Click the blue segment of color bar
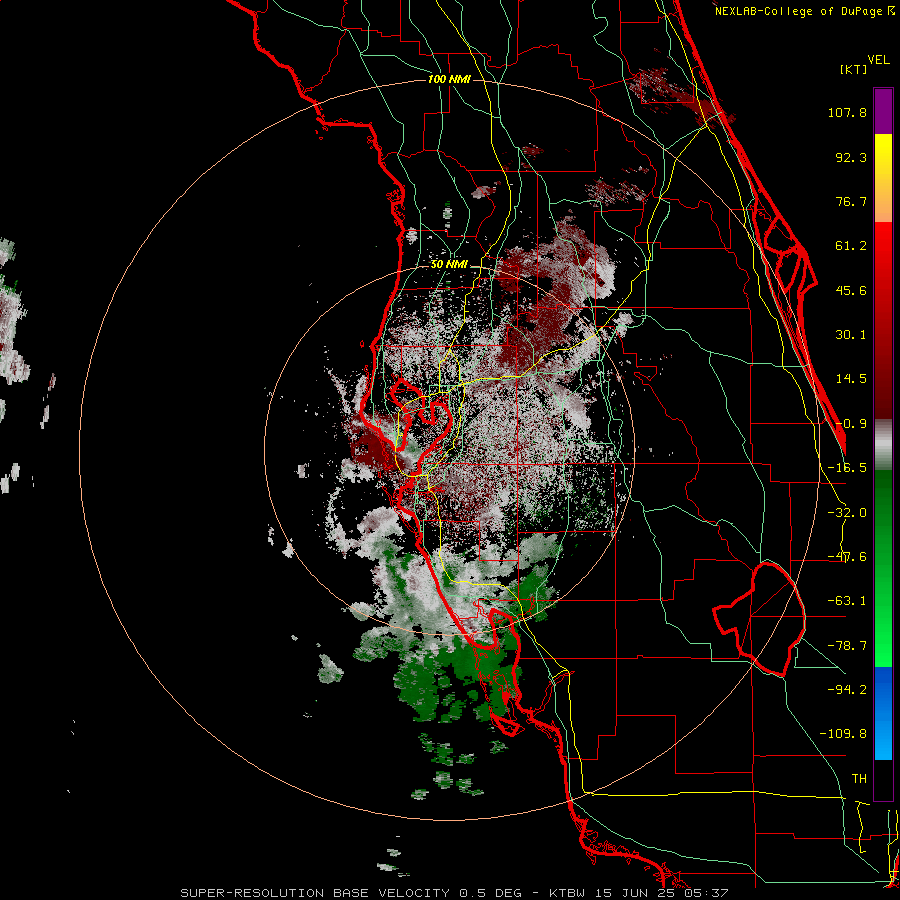900x900 pixels. [x=883, y=713]
